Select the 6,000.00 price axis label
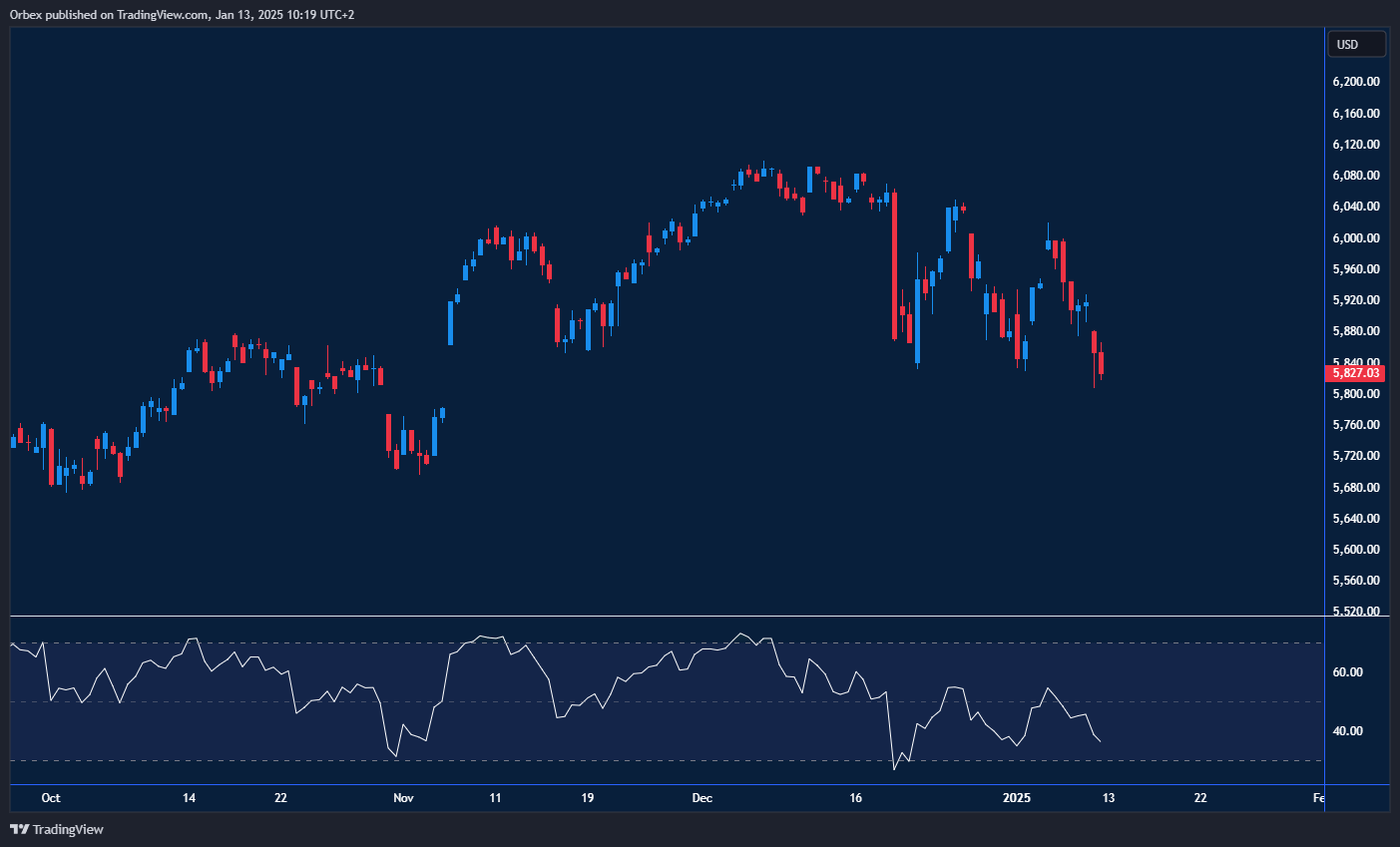Screen dimensions: 1400x847 click(1356, 238)
